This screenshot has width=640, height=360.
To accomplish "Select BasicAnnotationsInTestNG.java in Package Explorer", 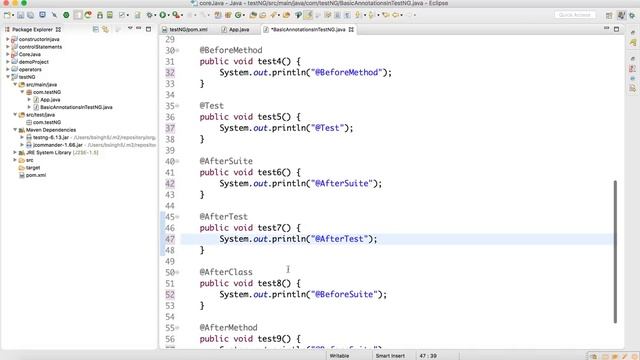I will (76, 107).
